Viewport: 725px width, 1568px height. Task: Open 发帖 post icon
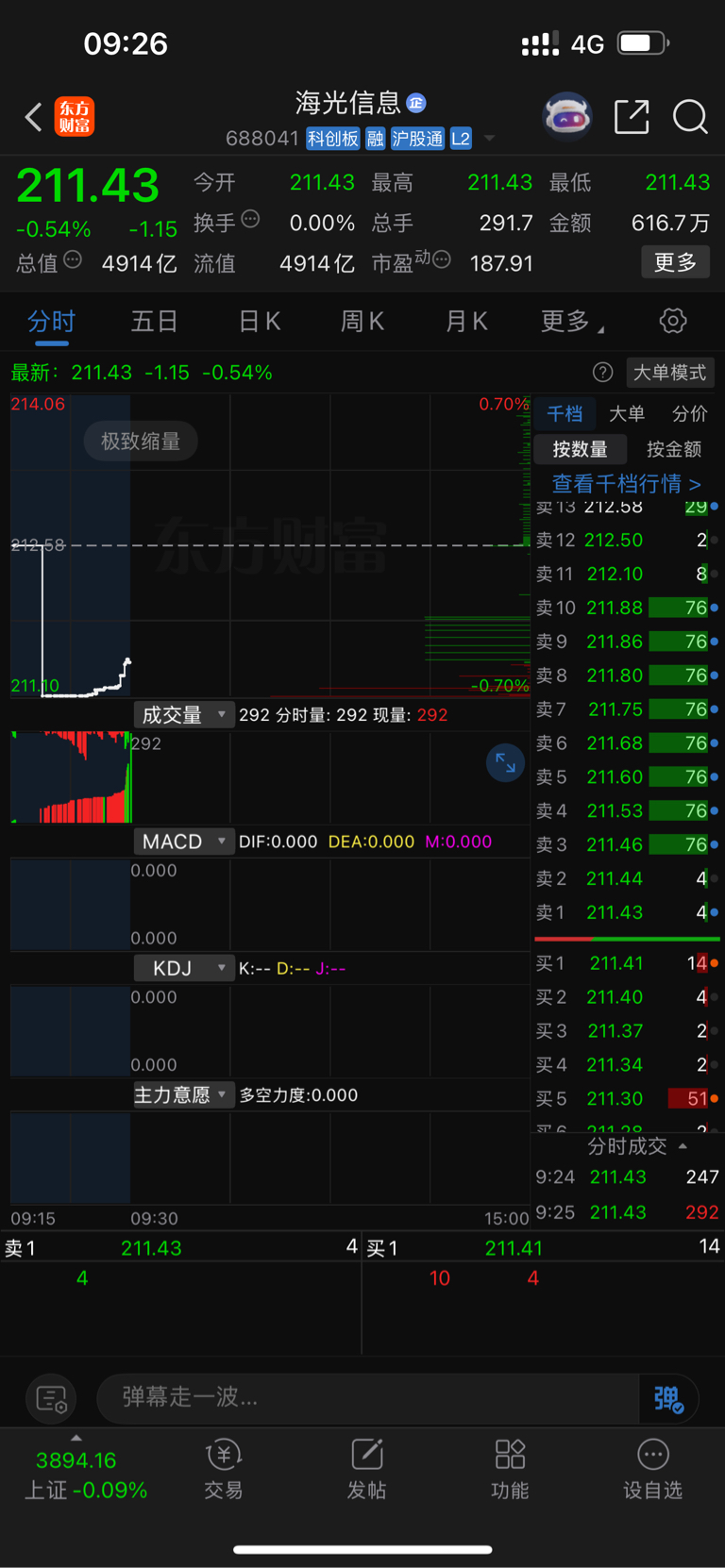click(x=366, y=1470)
